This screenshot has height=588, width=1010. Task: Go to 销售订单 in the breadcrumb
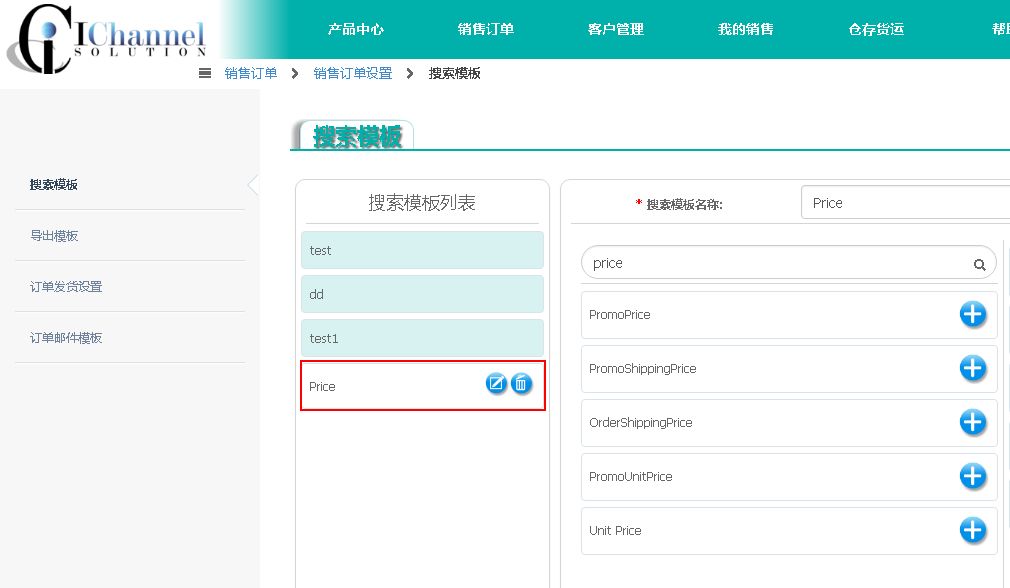(251, 73)
